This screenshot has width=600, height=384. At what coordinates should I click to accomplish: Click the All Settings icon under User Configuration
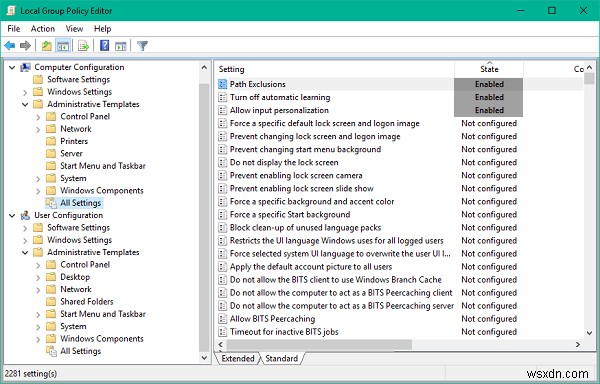51,351
